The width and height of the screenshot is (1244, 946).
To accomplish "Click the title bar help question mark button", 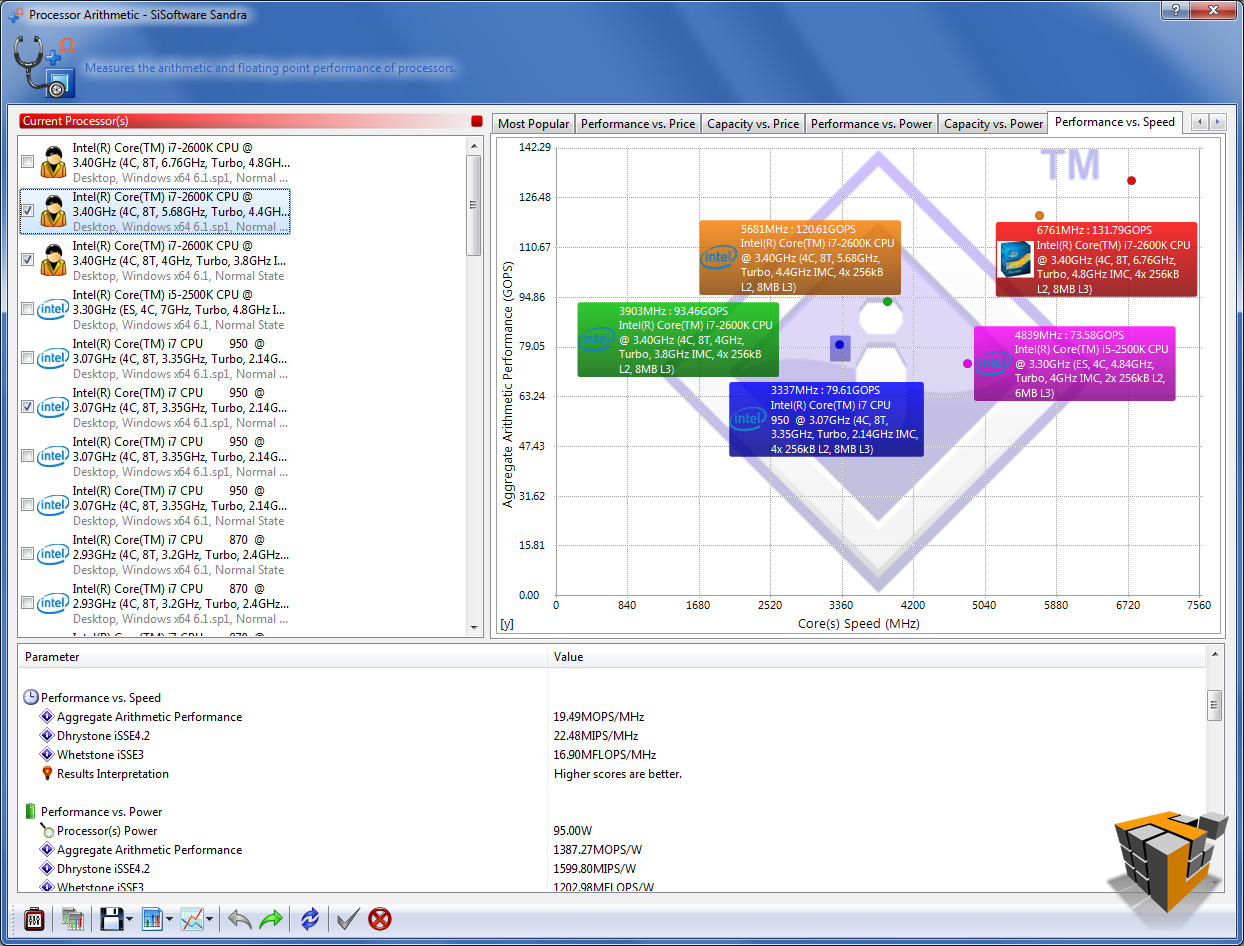I will [x=1176, y=9].
